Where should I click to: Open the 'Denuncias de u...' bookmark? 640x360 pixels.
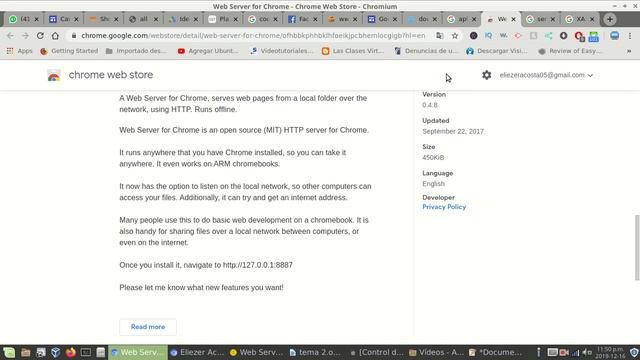click(x=426, y=51)
